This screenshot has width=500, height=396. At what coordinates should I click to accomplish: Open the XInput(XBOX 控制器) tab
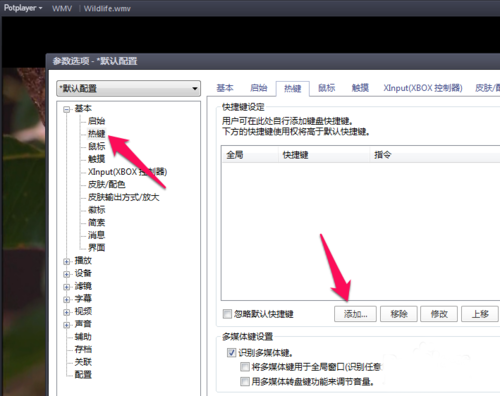click(423, 88)
